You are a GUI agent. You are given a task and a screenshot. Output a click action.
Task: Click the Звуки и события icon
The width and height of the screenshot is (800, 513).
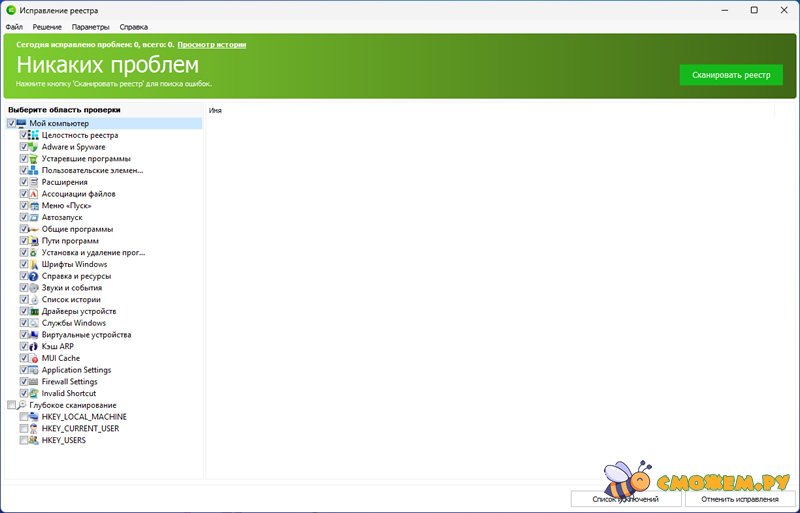[x=33, y=288]
